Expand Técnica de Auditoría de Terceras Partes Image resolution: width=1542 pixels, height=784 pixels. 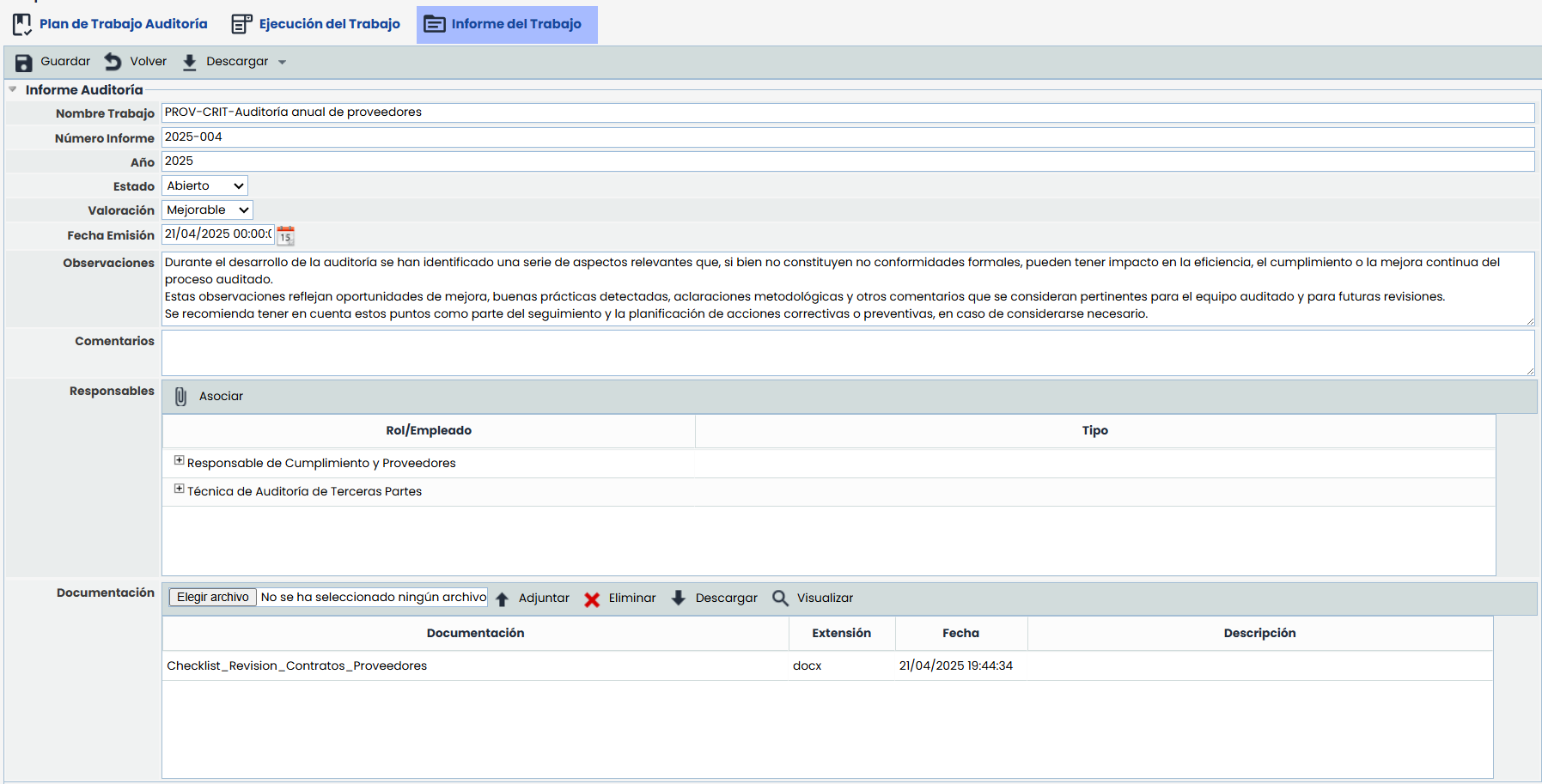pyautogui.click(x=179, y=489)
